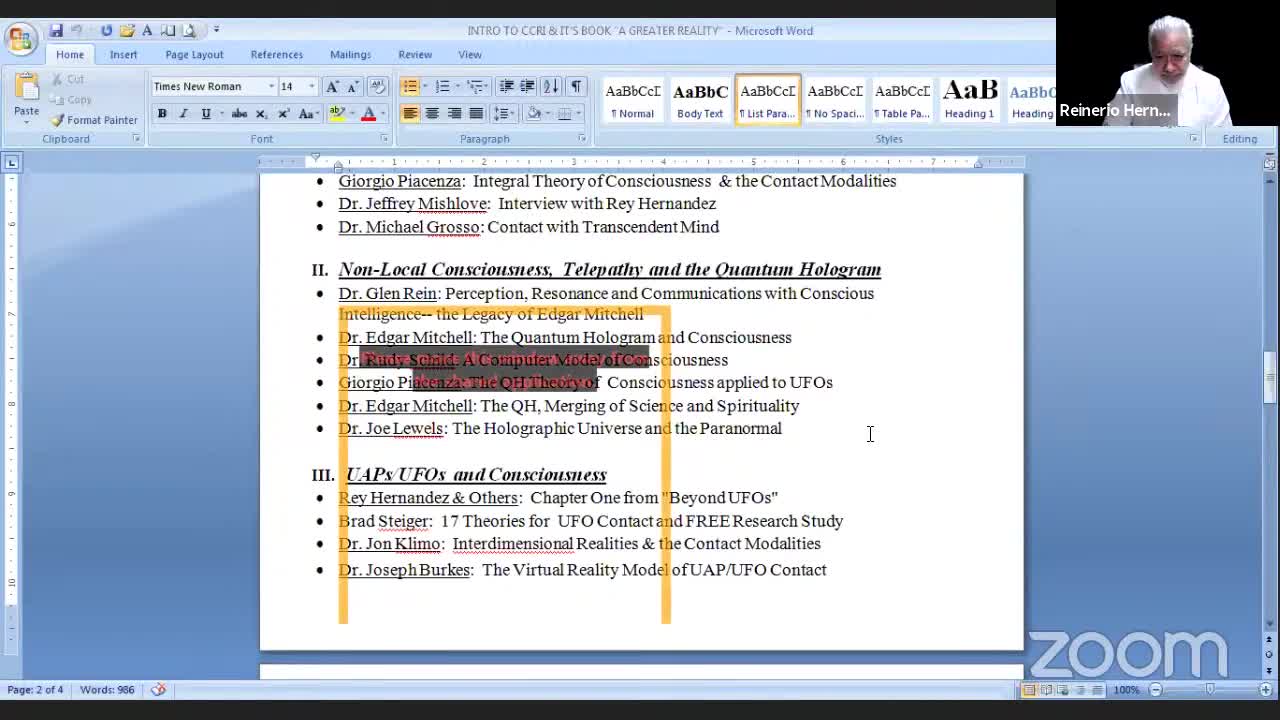Screen dimensions: 1280x720
Task: Switch to the References tab
Action: [x=277, y=55]
